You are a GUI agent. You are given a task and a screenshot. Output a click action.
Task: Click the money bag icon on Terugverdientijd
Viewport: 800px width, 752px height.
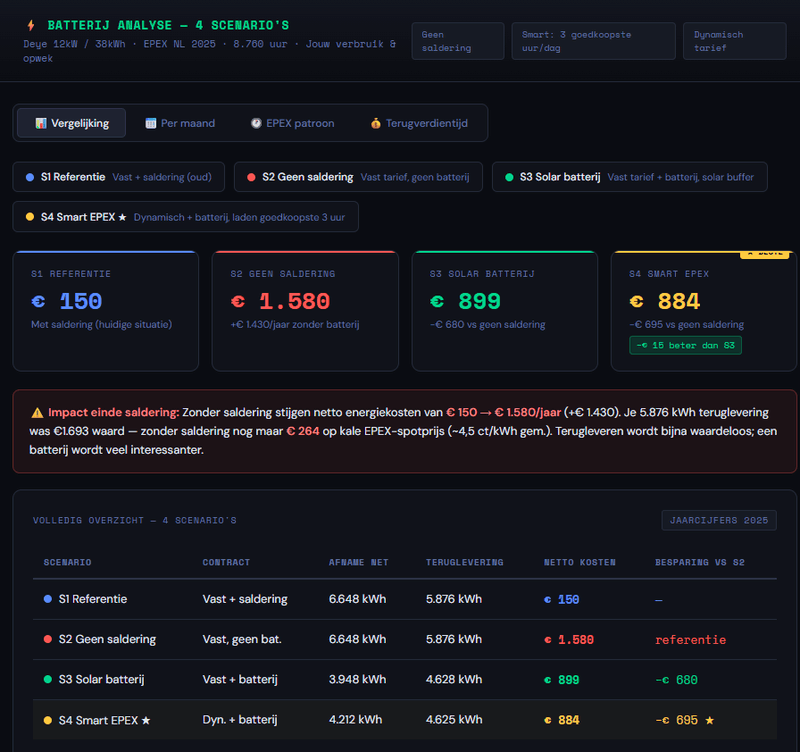(376, 123)
